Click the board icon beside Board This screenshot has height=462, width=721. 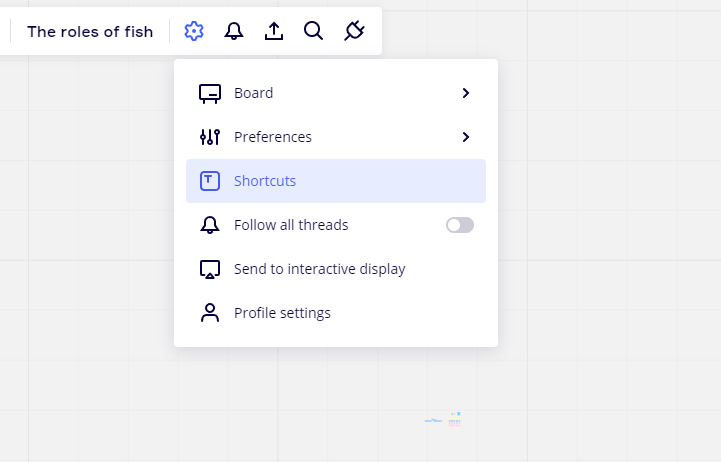(210, 93)
